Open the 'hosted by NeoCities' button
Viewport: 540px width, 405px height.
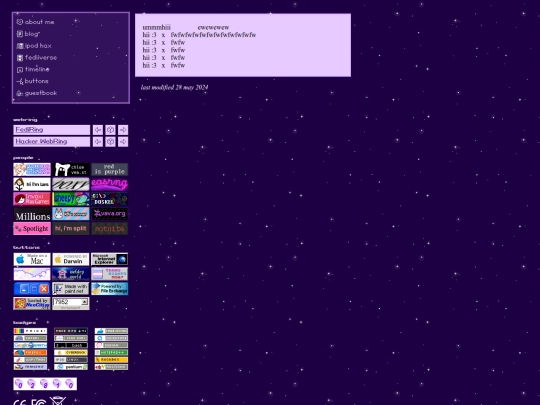click(x=32, y=304)
